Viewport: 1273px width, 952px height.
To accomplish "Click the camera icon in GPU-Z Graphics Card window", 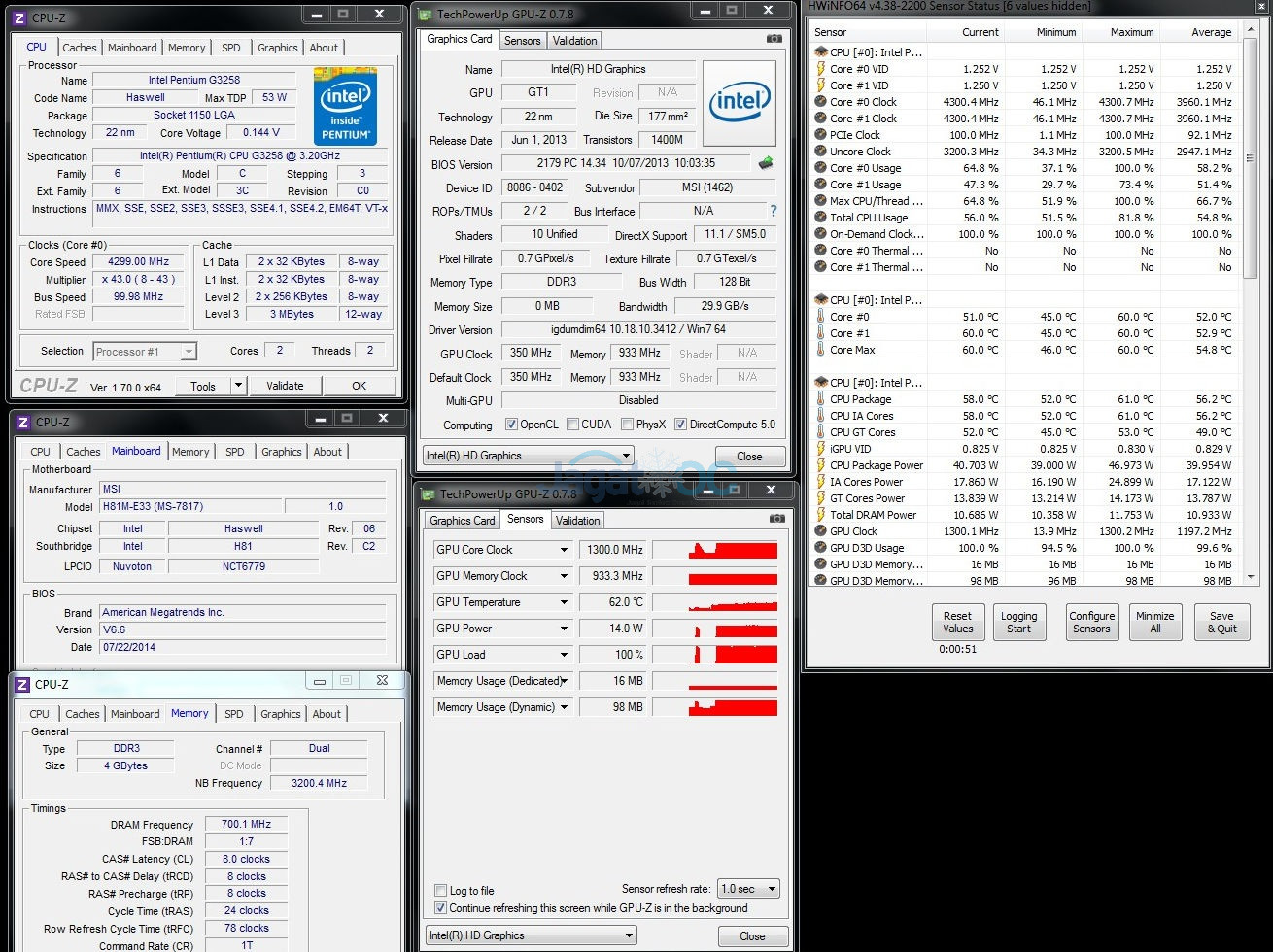I will tap(774, 39).
